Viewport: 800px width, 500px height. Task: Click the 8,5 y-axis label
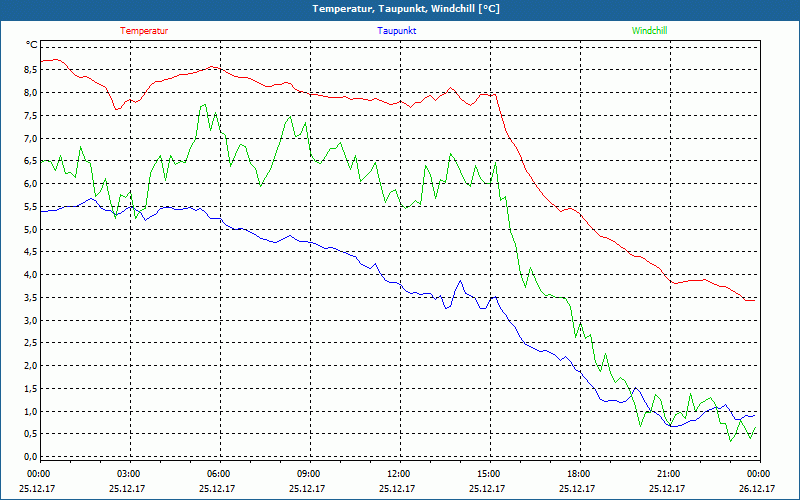click(31, 70)
